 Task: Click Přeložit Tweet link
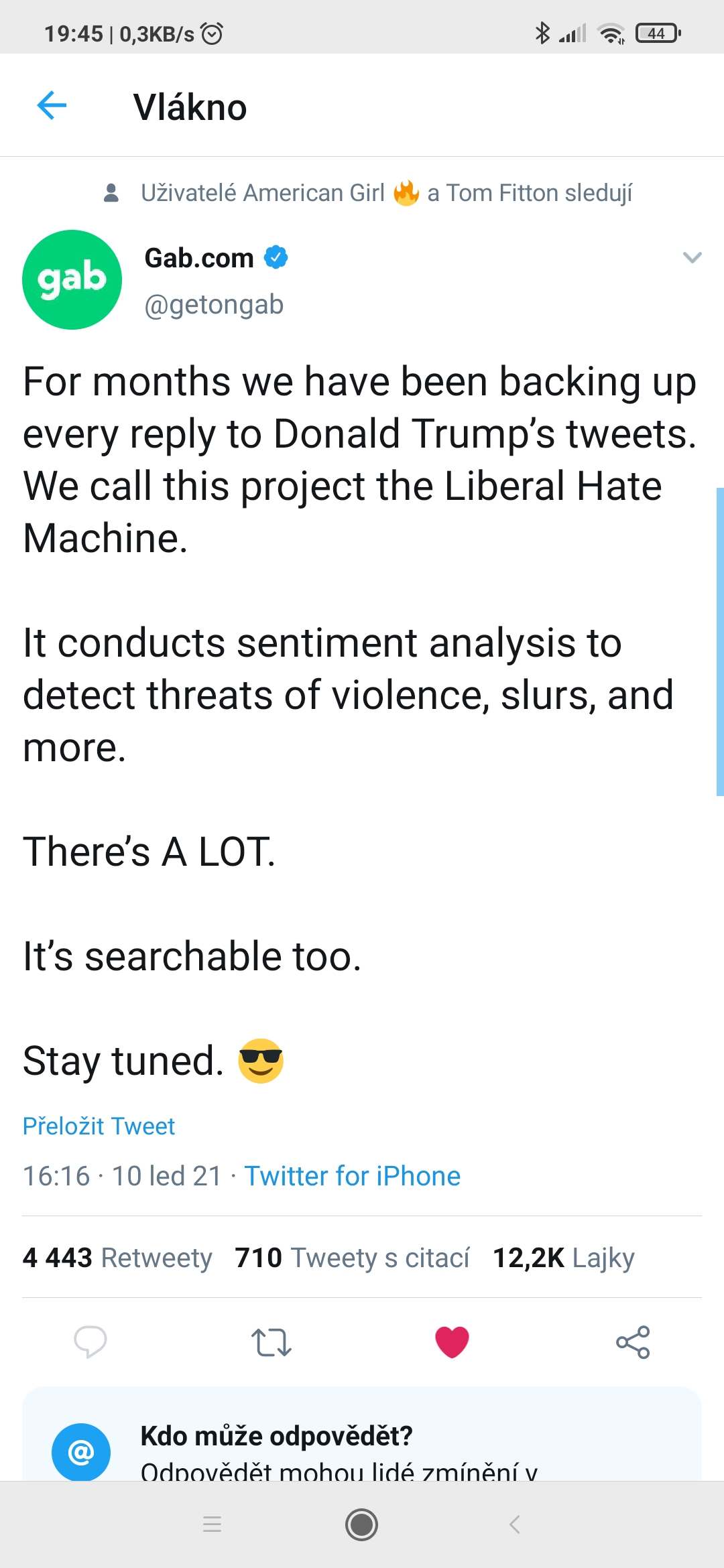click(x=99, y=1126)
